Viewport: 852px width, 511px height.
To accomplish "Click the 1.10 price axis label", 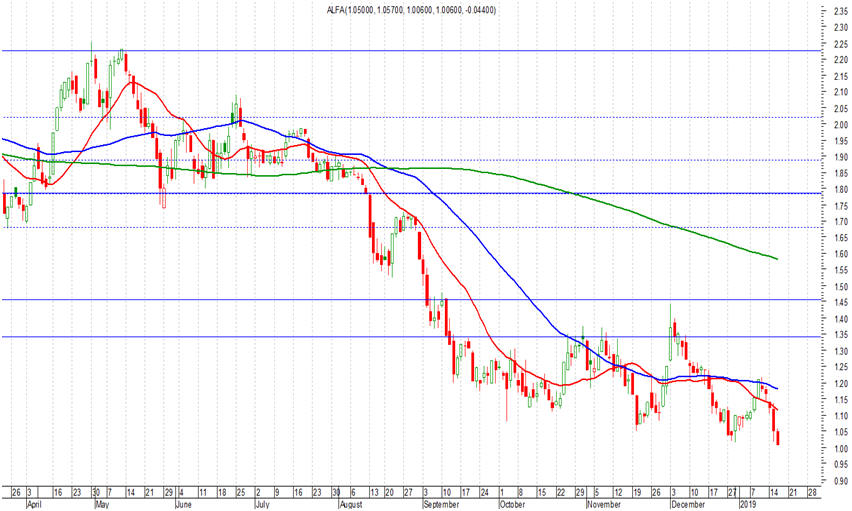I will [841, 416].
